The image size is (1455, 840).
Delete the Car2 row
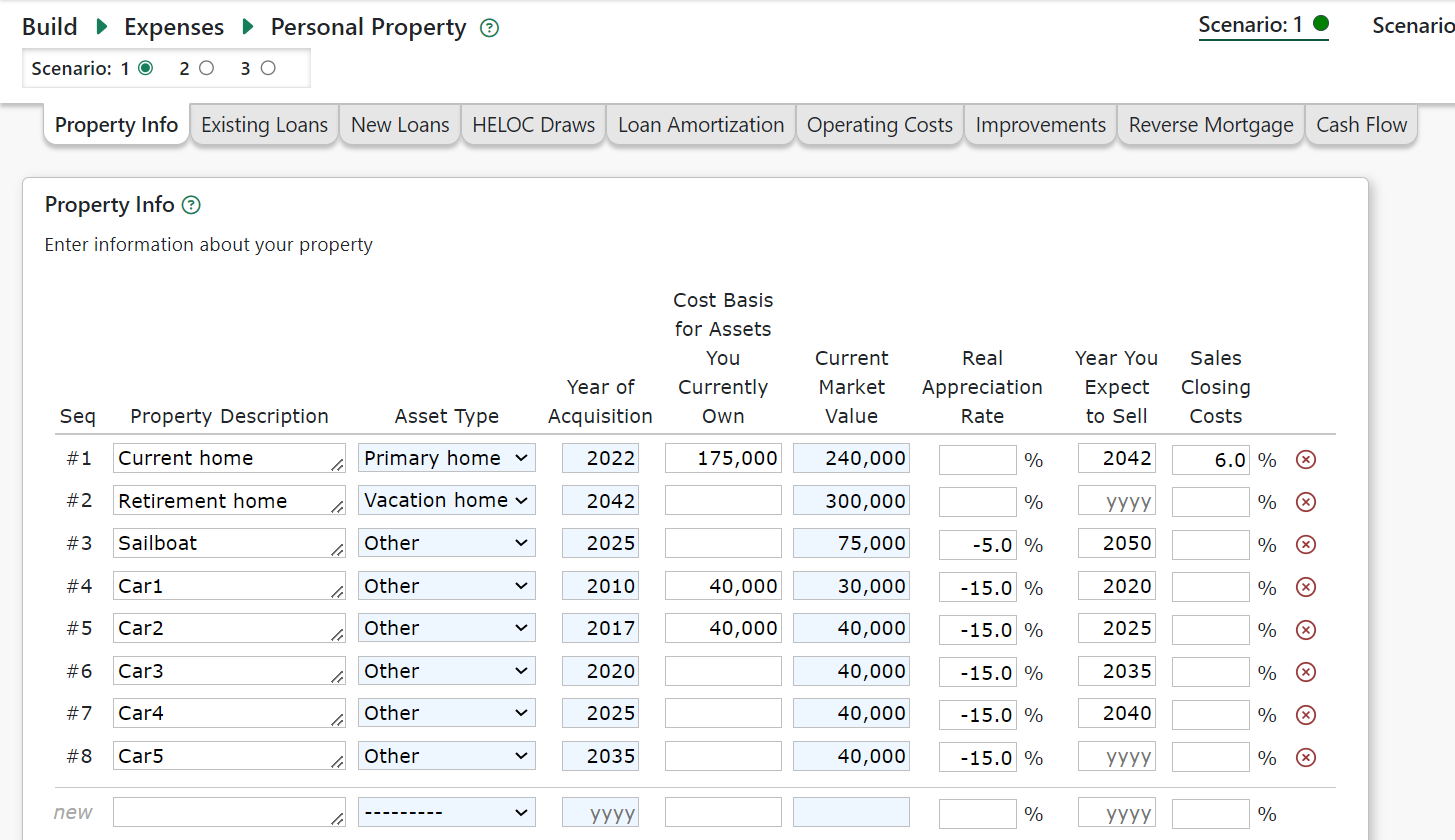(x=1305, y=630)
